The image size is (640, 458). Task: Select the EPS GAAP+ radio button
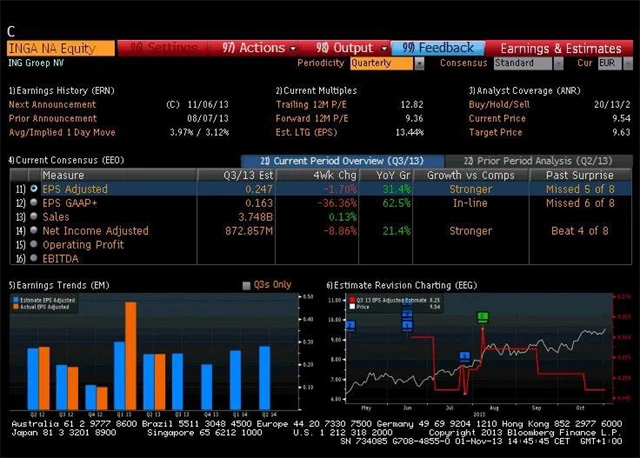(x=35, y=202)
